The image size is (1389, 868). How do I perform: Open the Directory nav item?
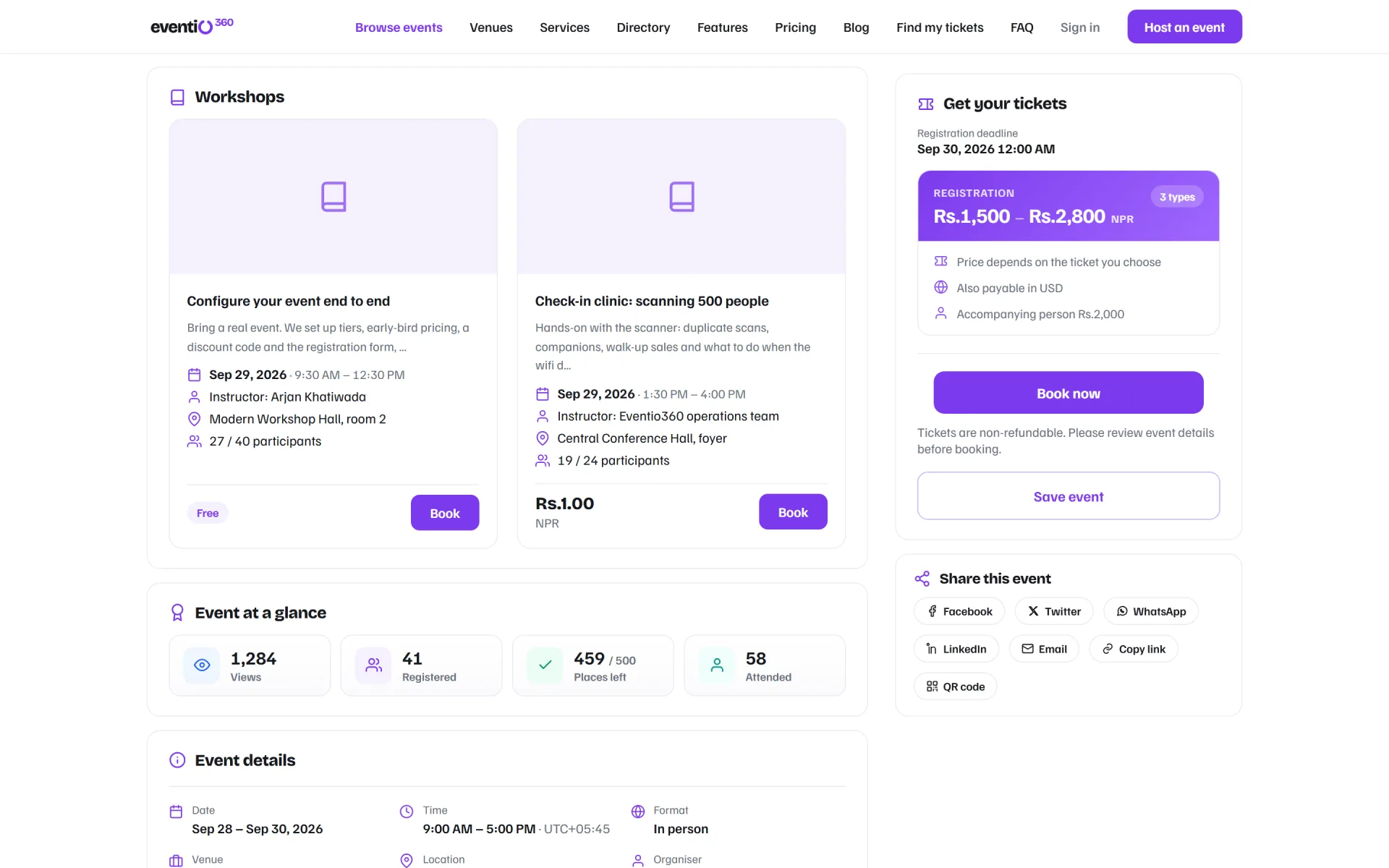point(643,27)
